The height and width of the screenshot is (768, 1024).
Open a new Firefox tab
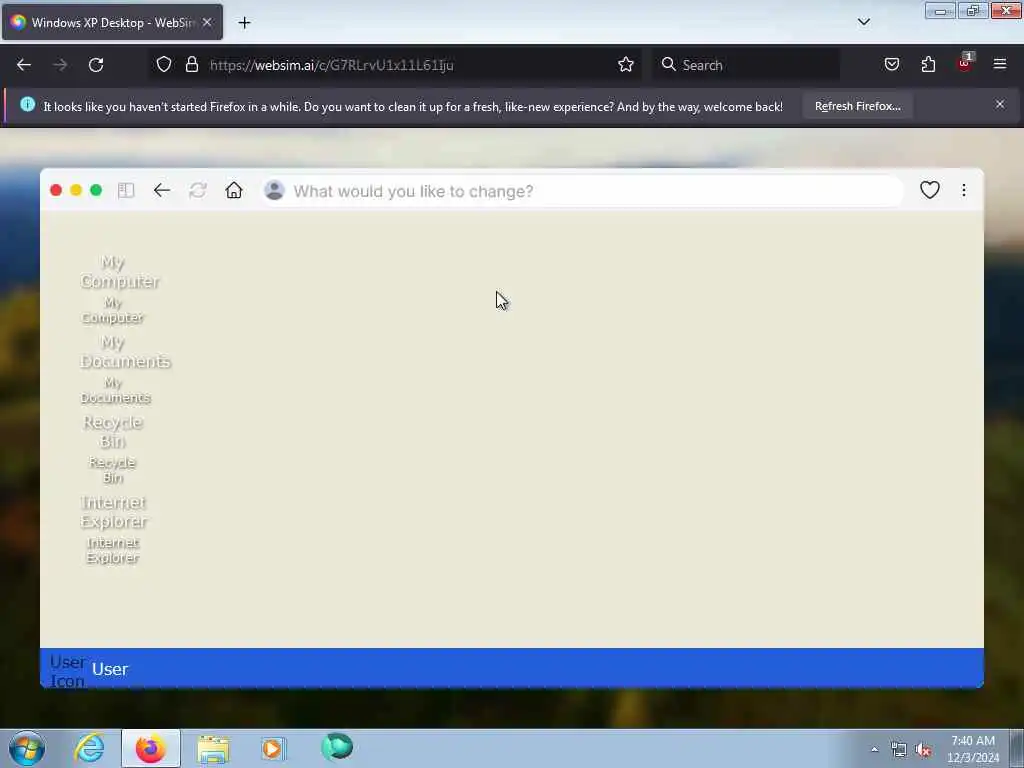click(x=244, y=23)
